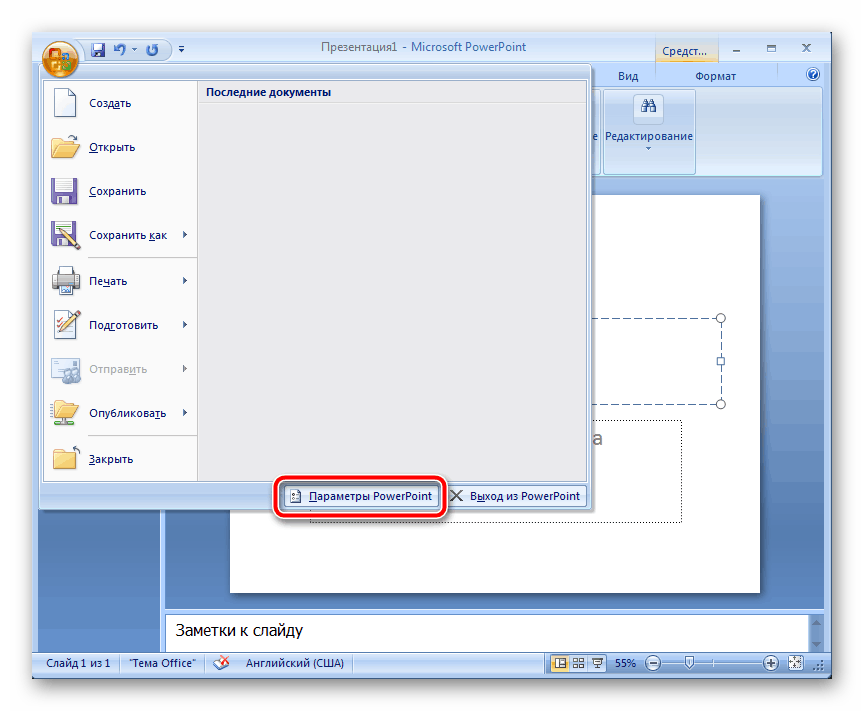This screenshot has width=864, height=711.
Task: Expand the Печать submenu arrow
Action: [x=185, y=281]
